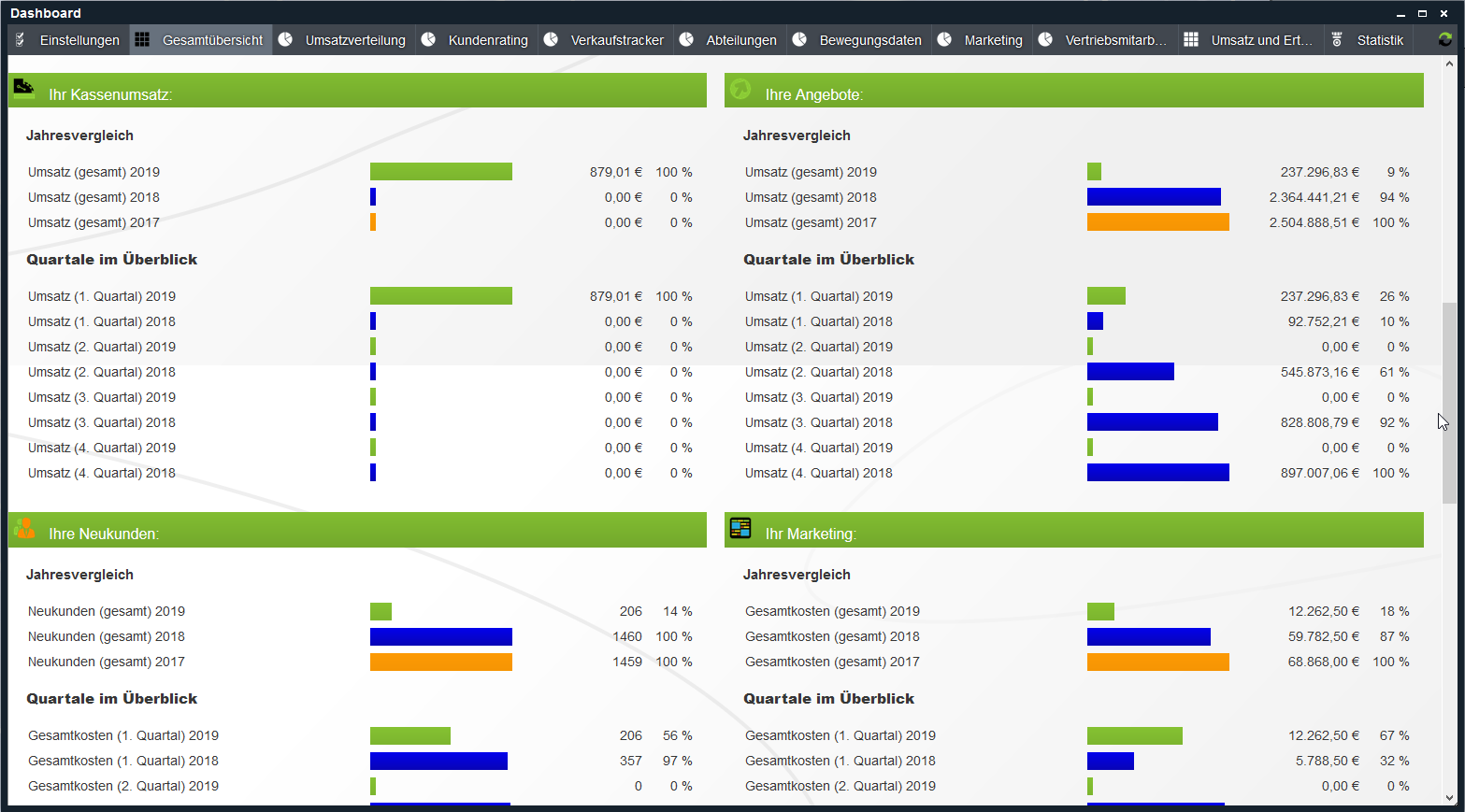Open the Marketing tab
The height and width of the screenshot is (812, 1465).
[982, 40]
